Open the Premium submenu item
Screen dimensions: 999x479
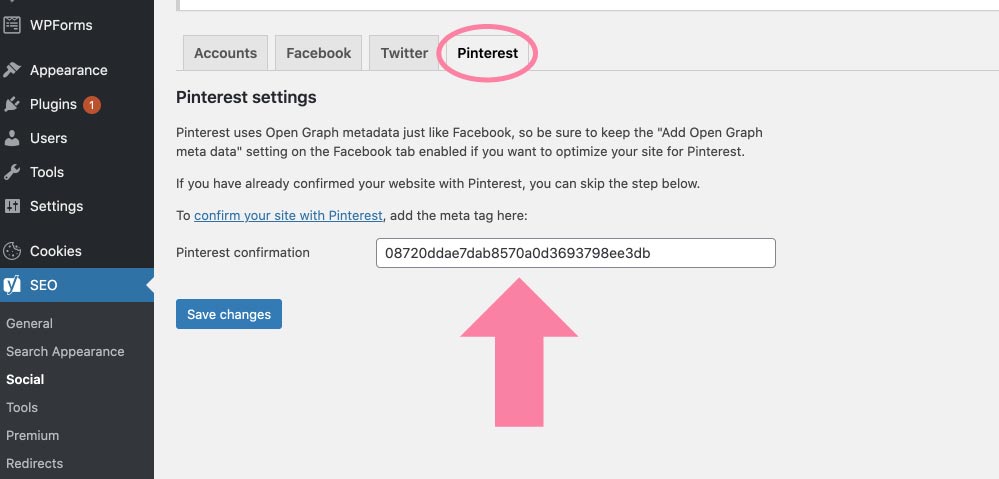[32, 436]
